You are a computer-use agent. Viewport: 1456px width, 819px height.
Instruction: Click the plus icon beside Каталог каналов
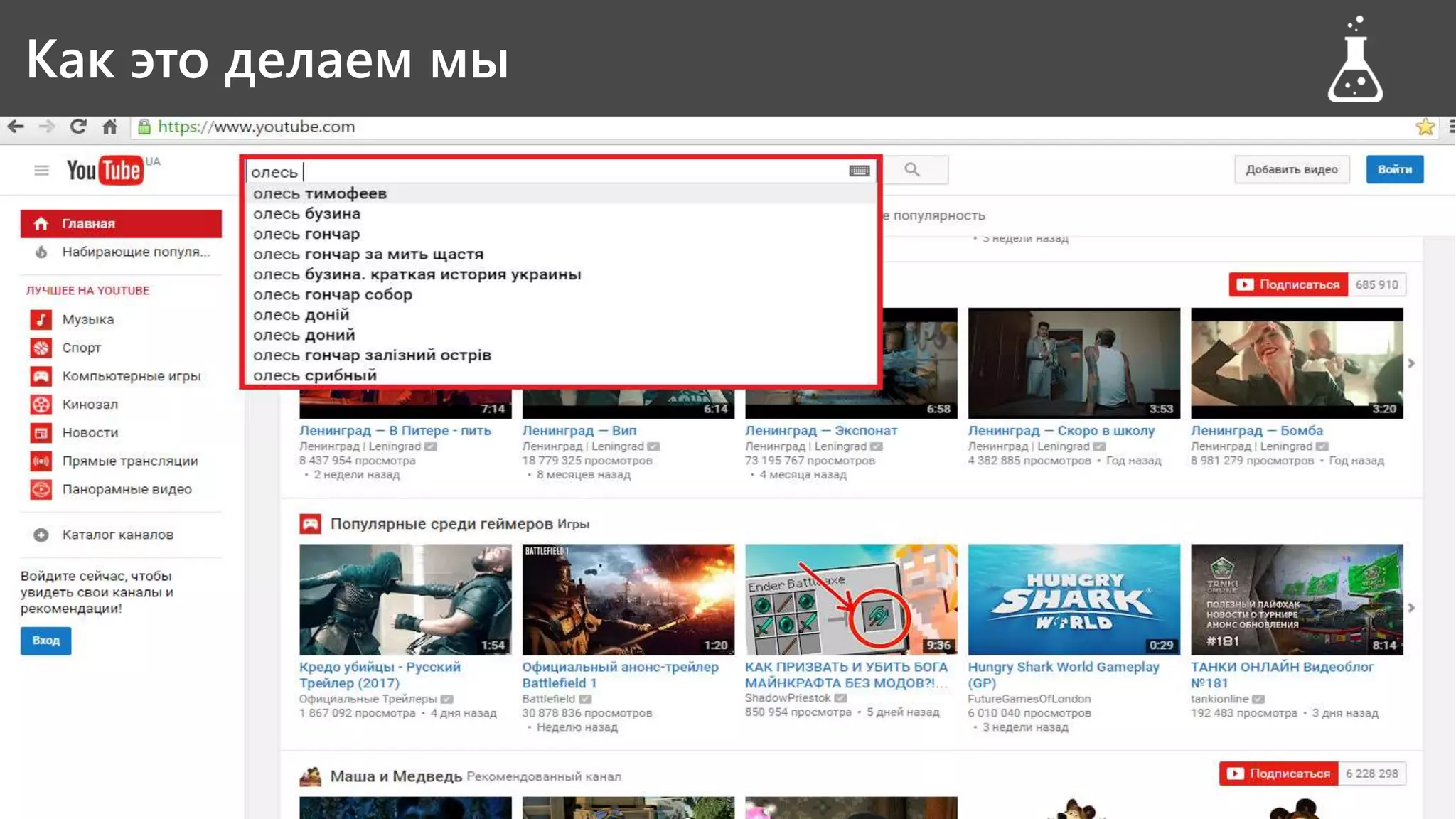[x=41, y=535]
